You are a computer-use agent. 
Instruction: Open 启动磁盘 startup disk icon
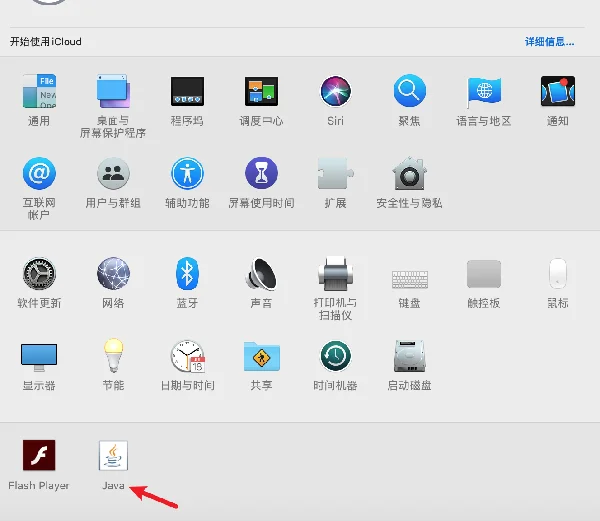coord(409,356)
